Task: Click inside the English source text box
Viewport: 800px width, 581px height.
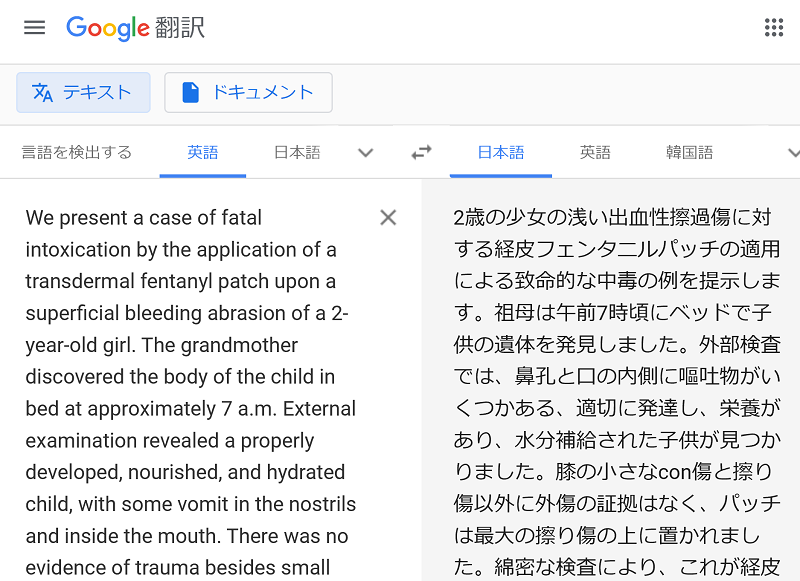Action: tap(189, 392)
